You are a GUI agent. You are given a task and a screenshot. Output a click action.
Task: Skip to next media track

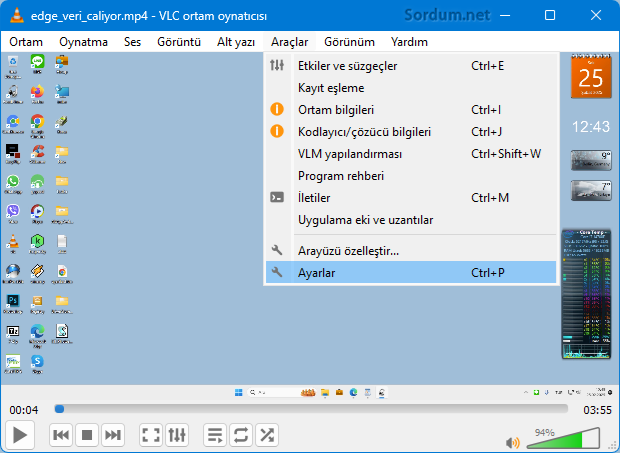click(x=113, y=435)
